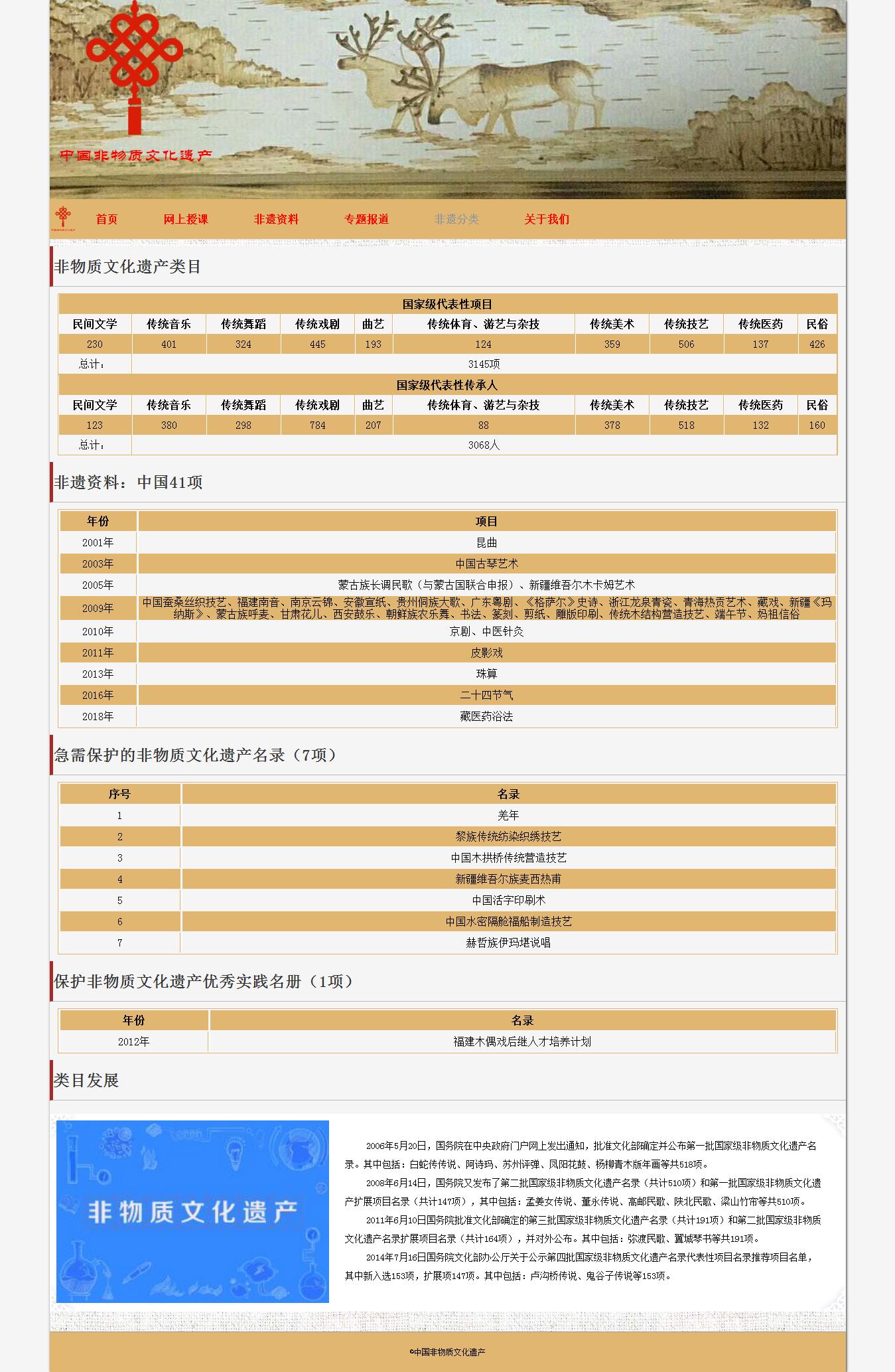Click the 2009年 year cell
This screenshot has width=895, height=1372.
98,608
